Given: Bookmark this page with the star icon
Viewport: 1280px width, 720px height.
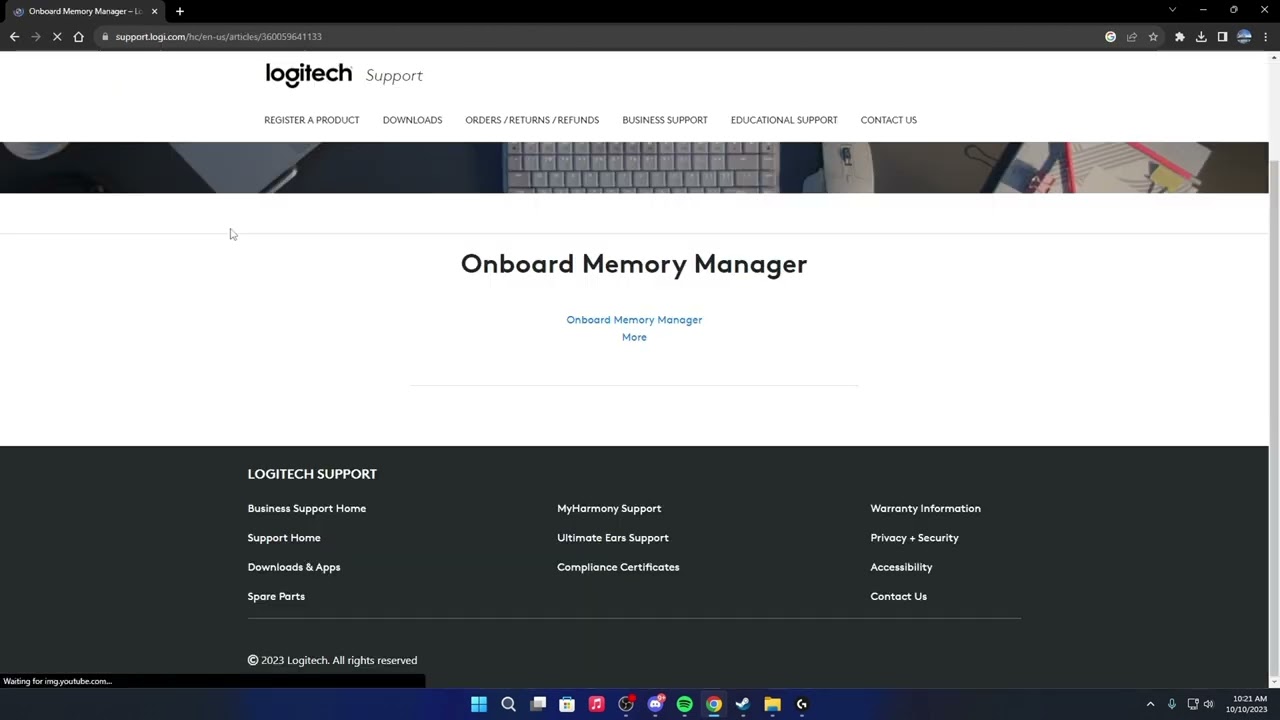Looking at the screenshot, I should pyautogui.click(x=1153, y=37).
